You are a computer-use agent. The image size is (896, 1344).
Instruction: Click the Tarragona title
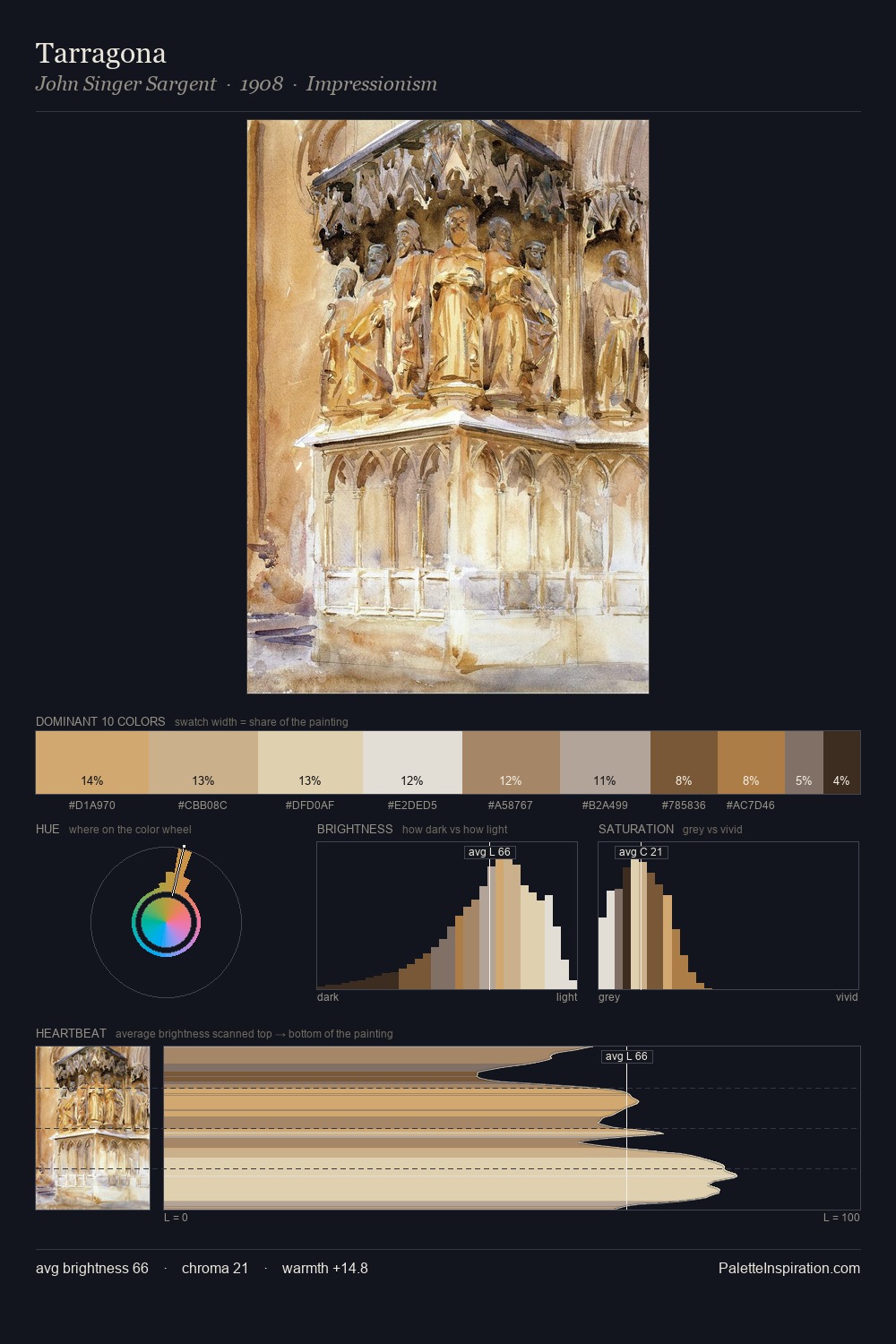[101, 54]
